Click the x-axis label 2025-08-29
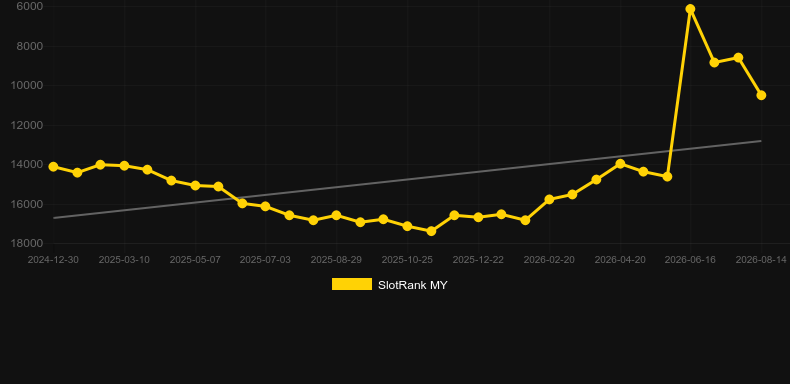 (x=336, y=260)
